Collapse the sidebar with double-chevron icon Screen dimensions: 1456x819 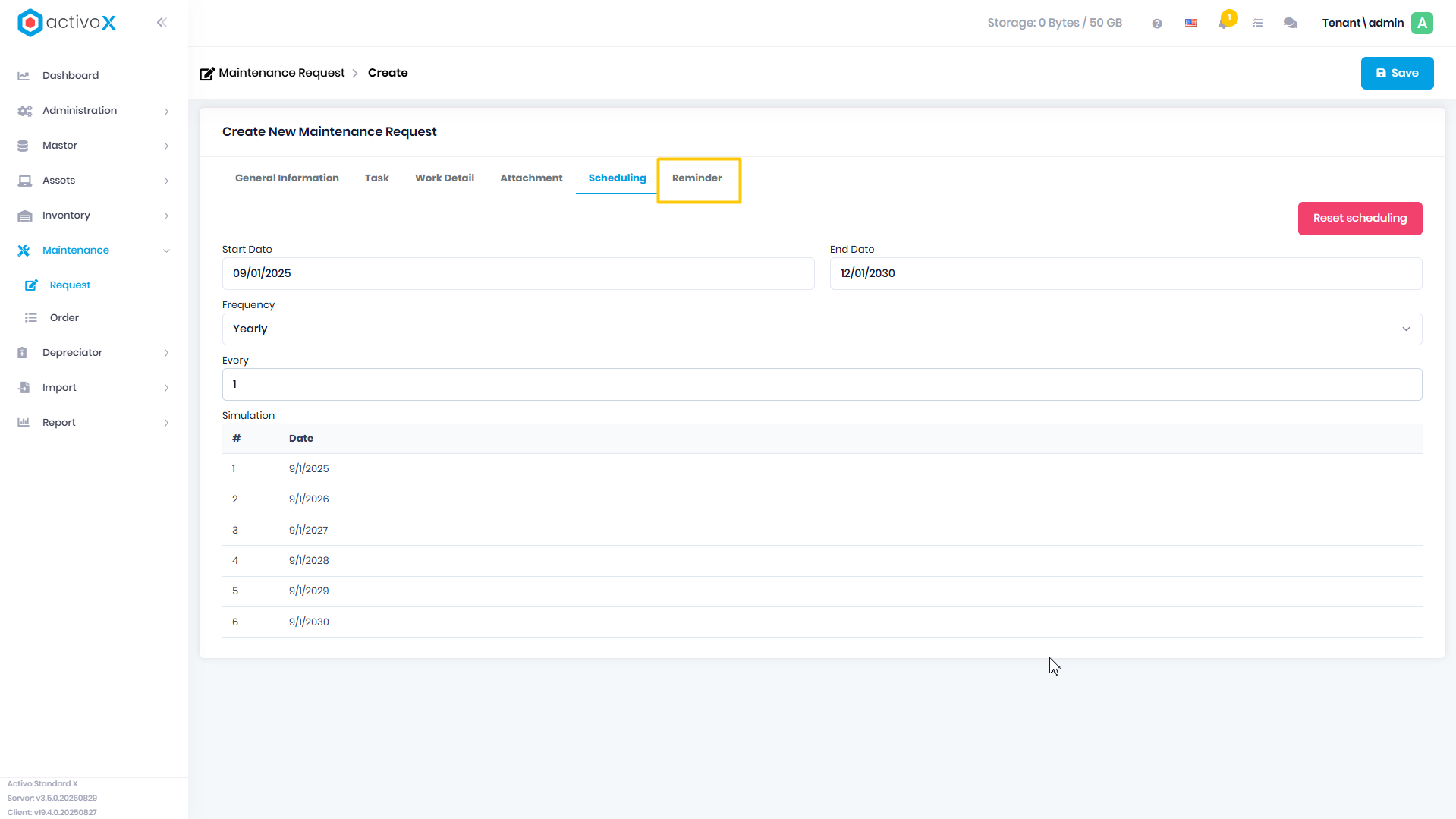(x=162, y=23)
